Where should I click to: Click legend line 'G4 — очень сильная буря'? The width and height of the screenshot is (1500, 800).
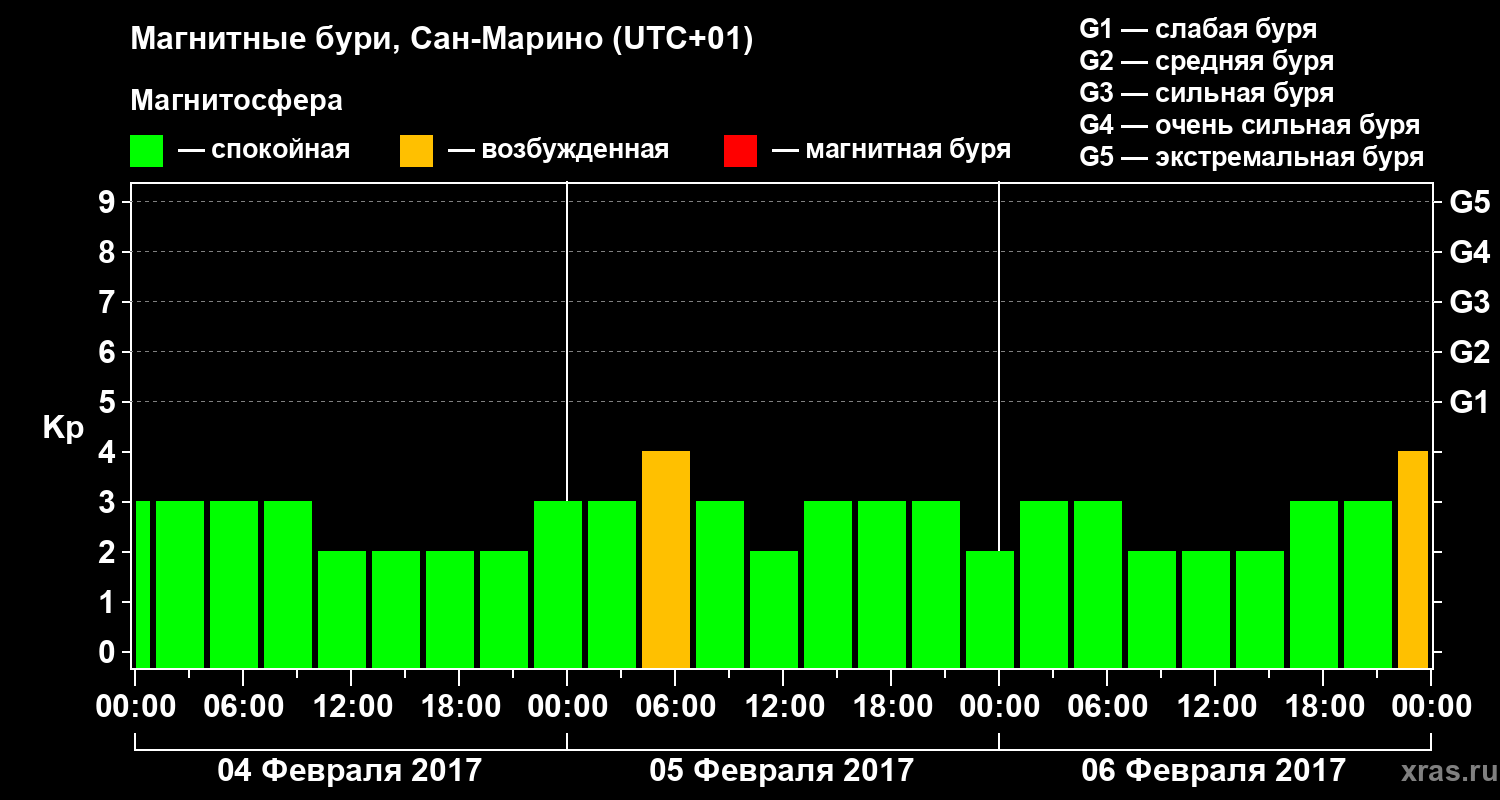(x=1250, y=125)
